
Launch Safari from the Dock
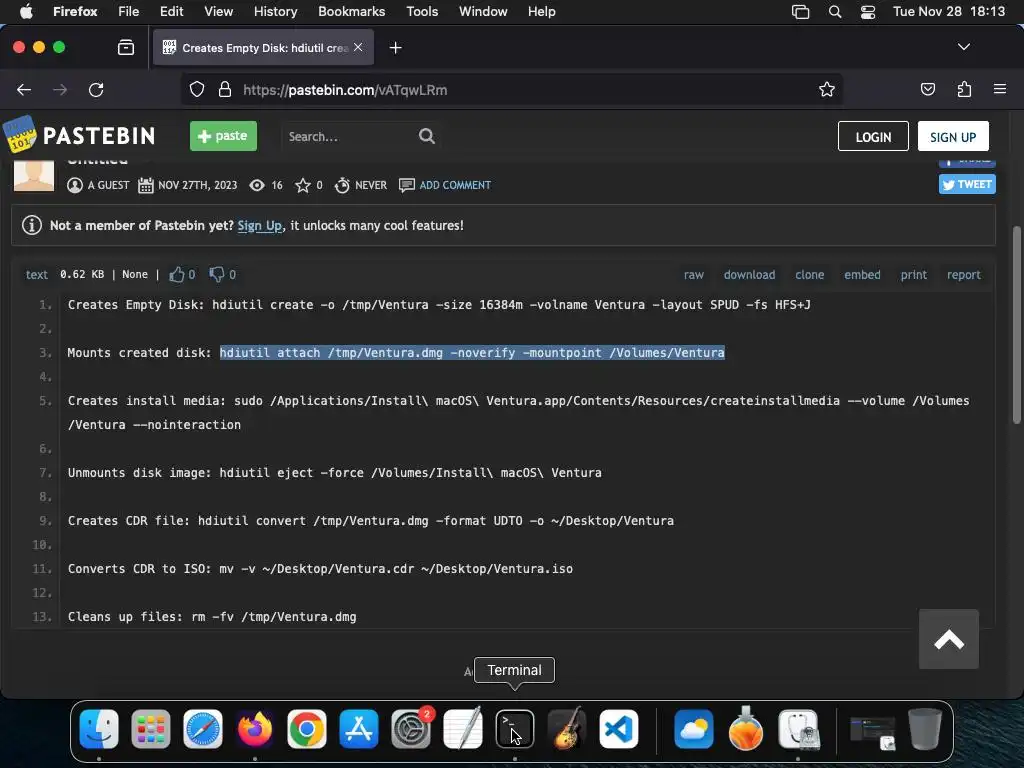point(202,729)
